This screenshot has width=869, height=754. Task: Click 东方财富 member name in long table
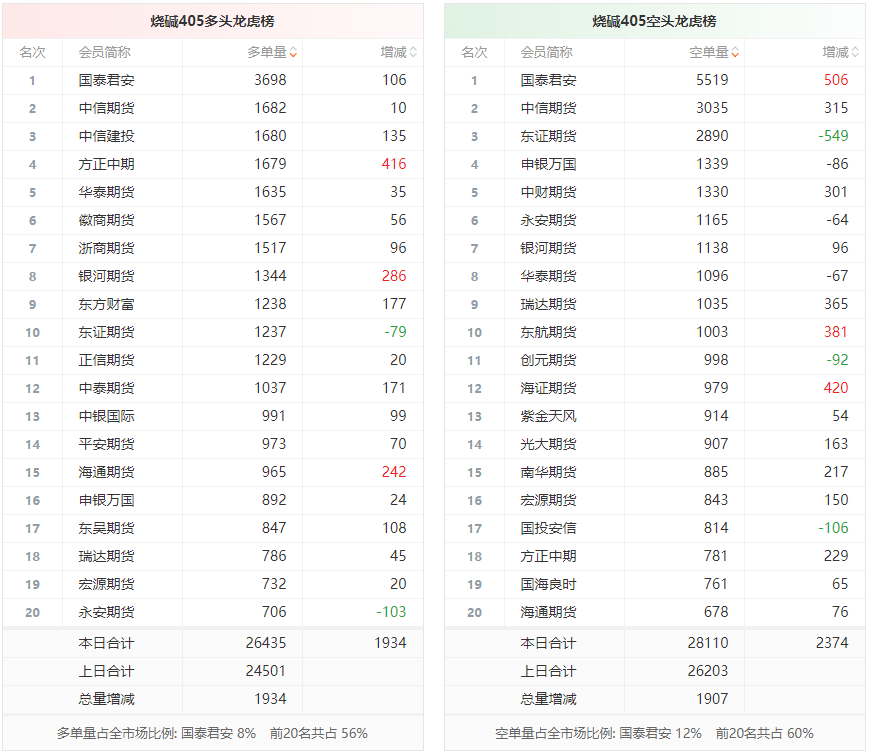click(106, 304)
